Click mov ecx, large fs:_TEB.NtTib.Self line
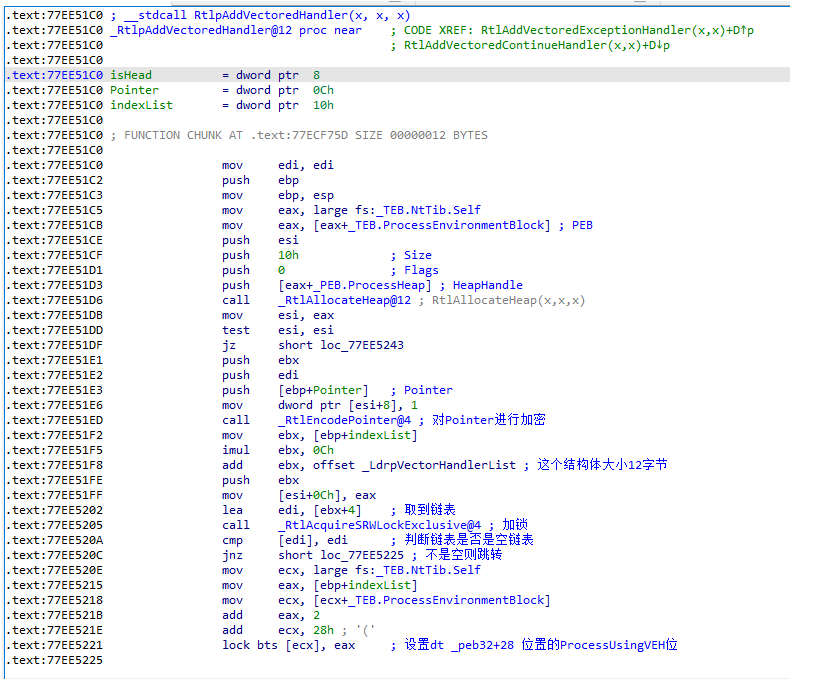 pos(351,570)
